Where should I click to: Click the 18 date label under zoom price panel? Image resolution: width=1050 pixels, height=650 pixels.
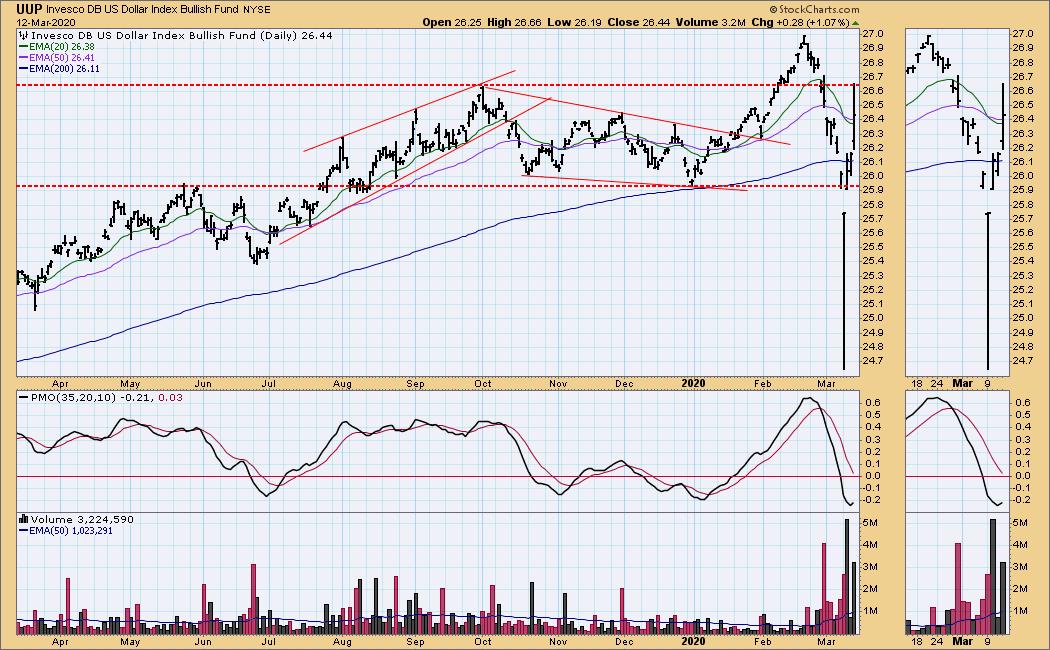click(x=917, y=384)
